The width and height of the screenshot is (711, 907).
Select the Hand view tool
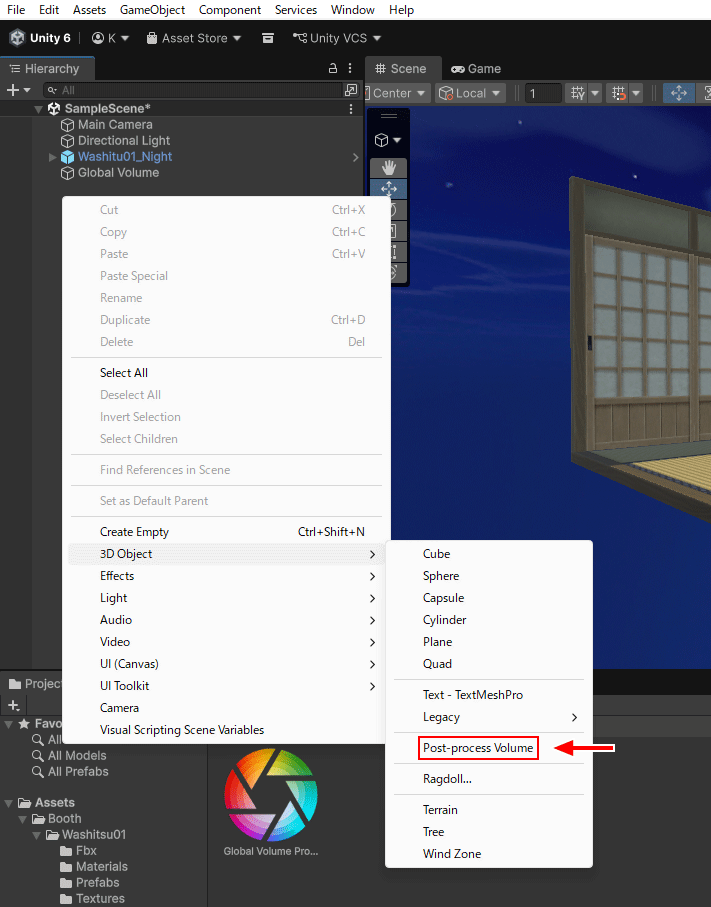389,168
